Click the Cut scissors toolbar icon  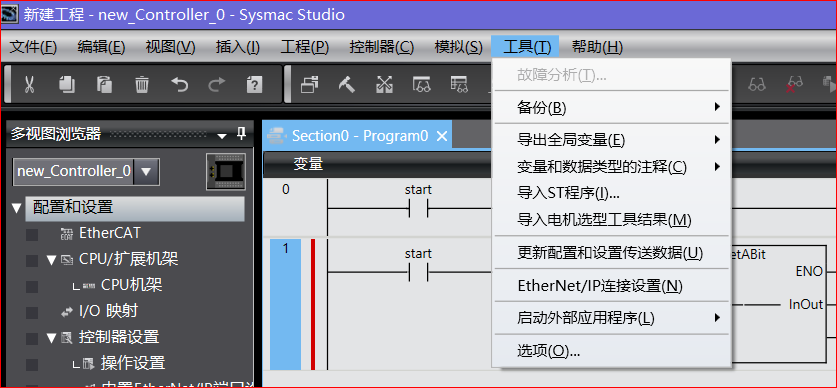click(x=29, y=84)
